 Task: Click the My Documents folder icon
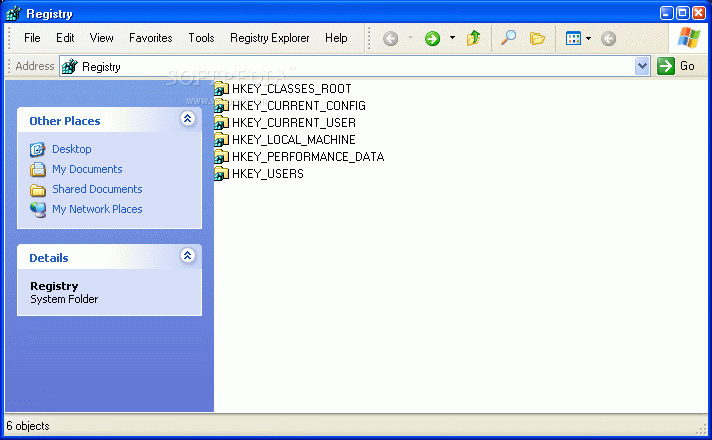click(38, 169)
